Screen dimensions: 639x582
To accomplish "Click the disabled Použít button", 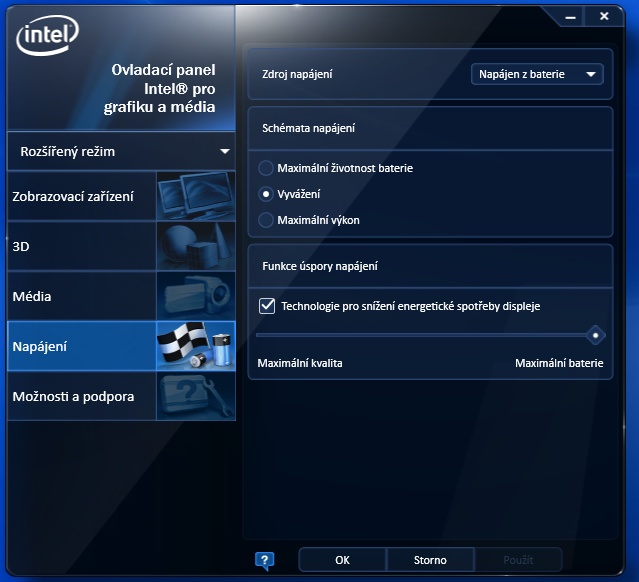I will tap(518, 560).
